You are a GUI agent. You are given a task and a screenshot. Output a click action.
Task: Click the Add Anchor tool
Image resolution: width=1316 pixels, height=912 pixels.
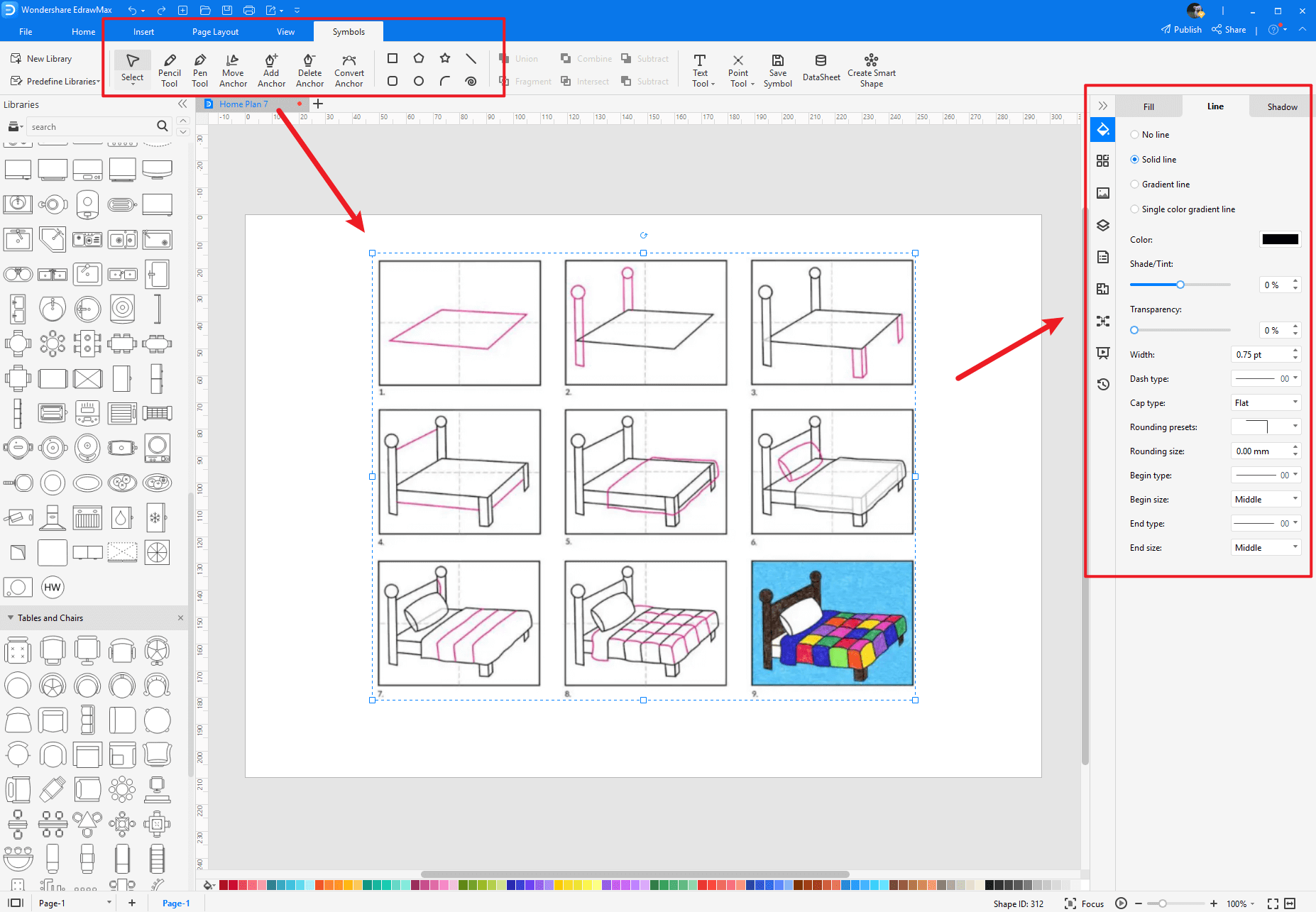pyautogui.click(x=271, y=70)
